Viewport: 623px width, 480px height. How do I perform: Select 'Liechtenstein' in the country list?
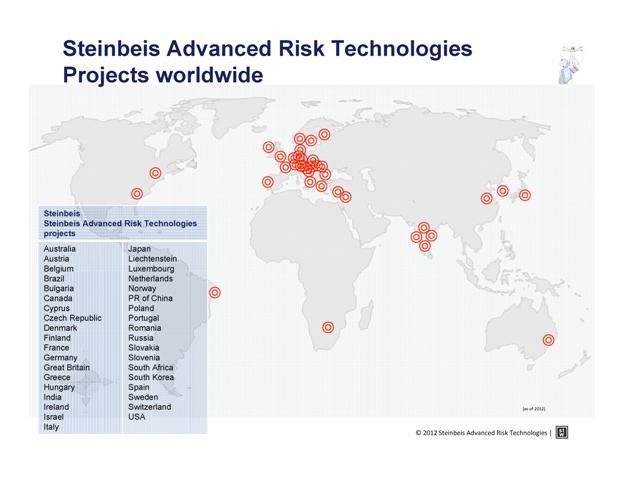pos(153,259)
